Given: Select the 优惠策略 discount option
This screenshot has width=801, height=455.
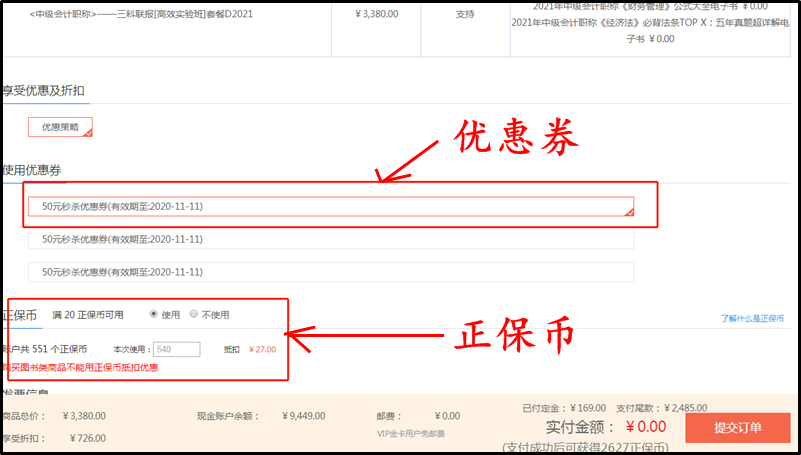Looking at the screenshot, I should coord(60,127).
